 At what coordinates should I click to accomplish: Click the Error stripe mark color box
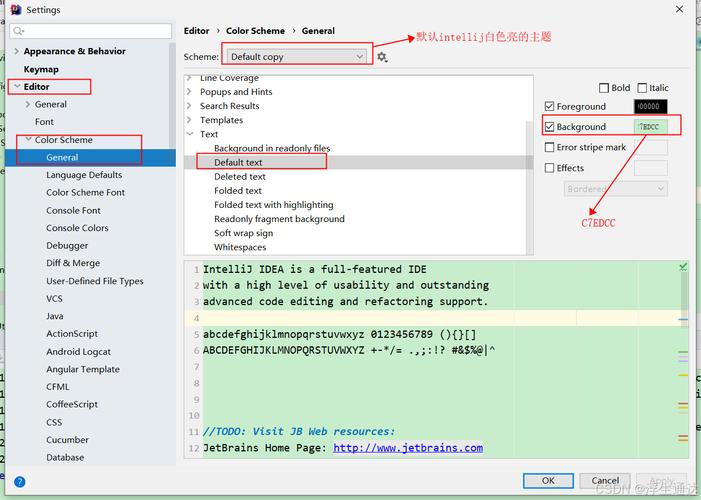click(x=650, y=147)
